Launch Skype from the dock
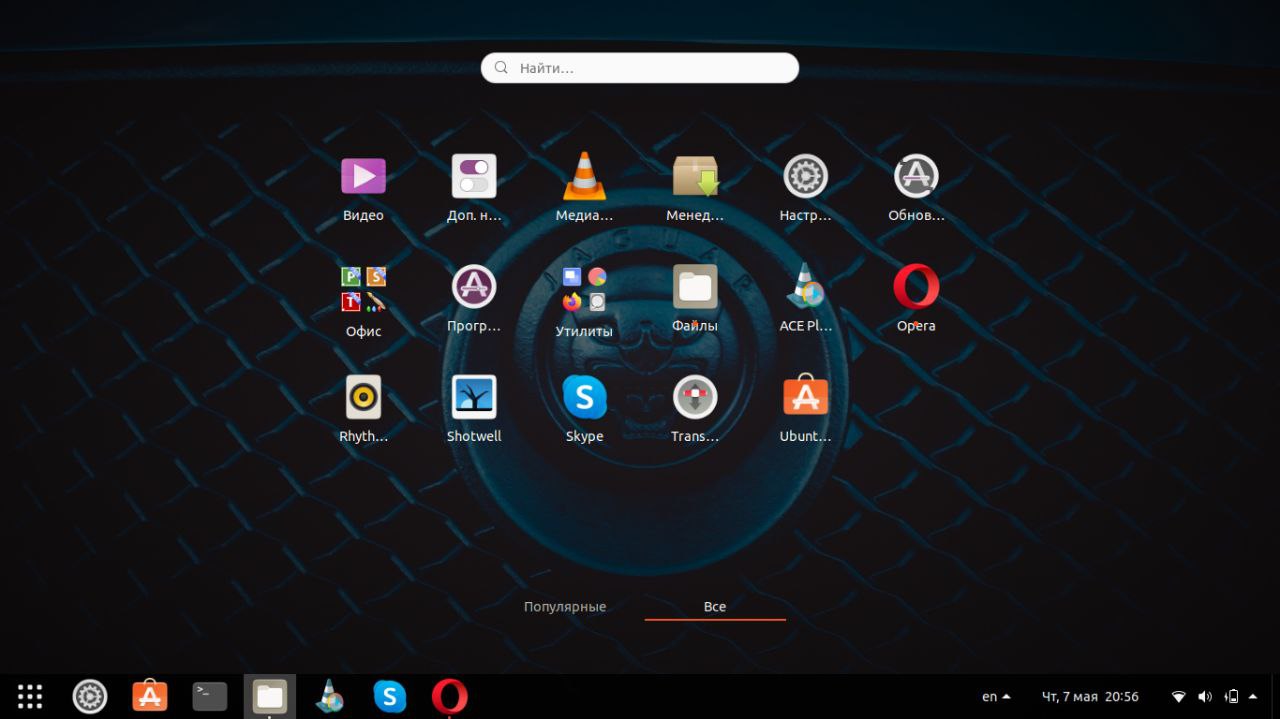The width and height of the screenshot is (1280, 719). click(x=390, y=696)
